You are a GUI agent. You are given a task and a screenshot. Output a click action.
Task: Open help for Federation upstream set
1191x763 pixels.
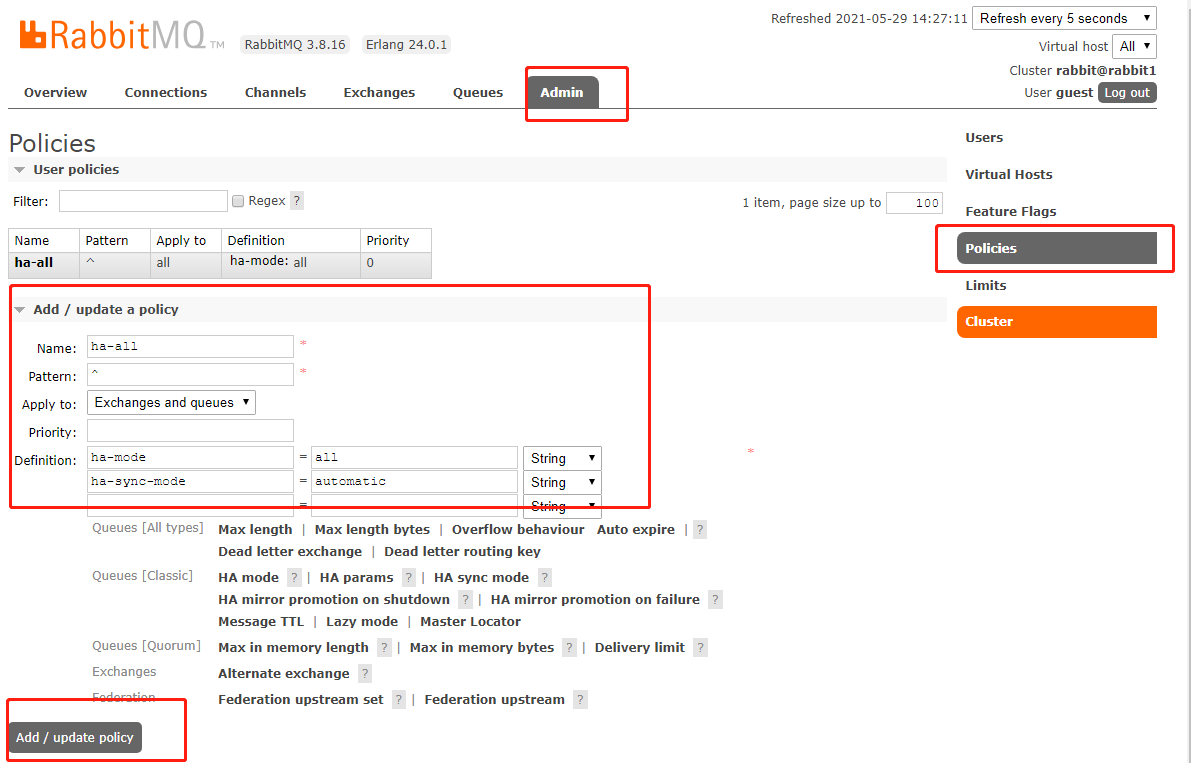coord(399,699)
